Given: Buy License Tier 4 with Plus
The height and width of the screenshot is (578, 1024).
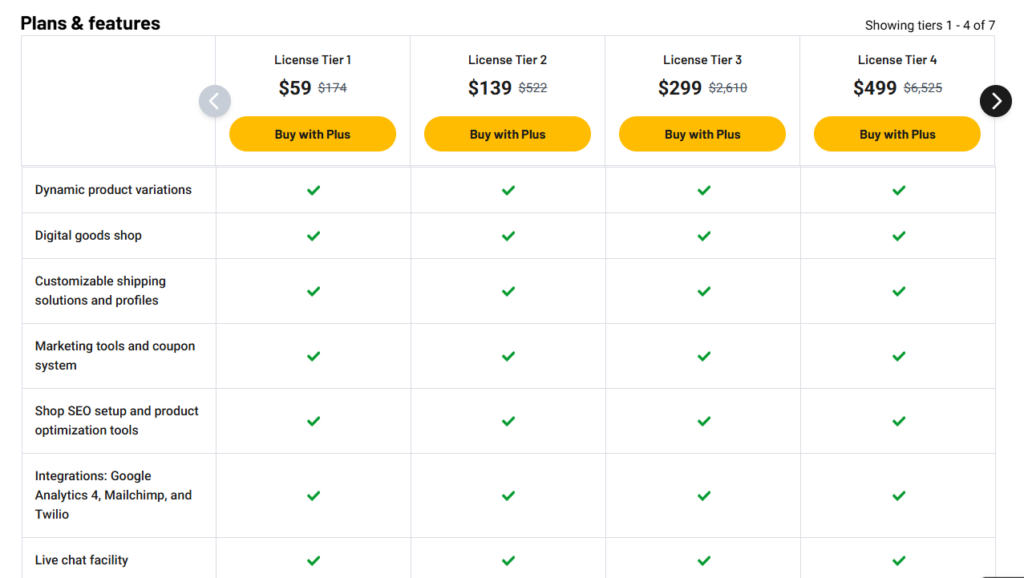Looking at the screenshot, I should 897,134.
